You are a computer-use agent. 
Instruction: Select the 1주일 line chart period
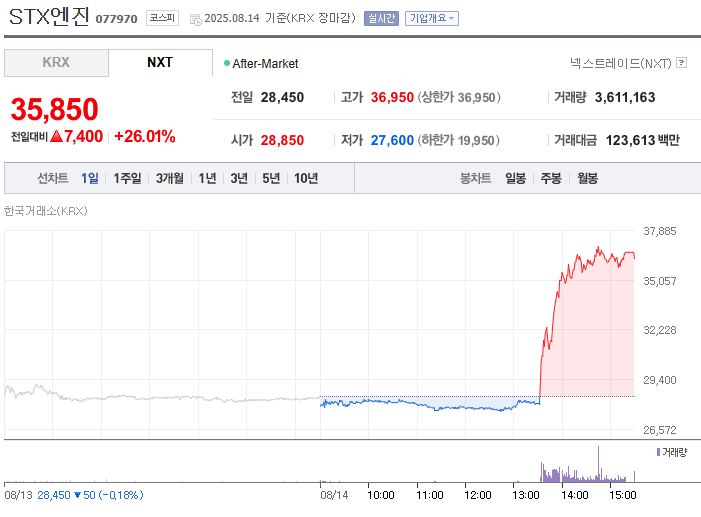(127, 178)
